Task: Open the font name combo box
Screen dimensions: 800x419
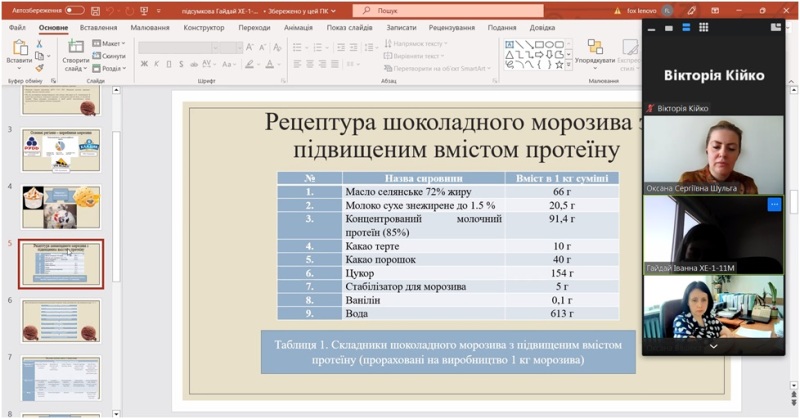Action: pos(179,47)
